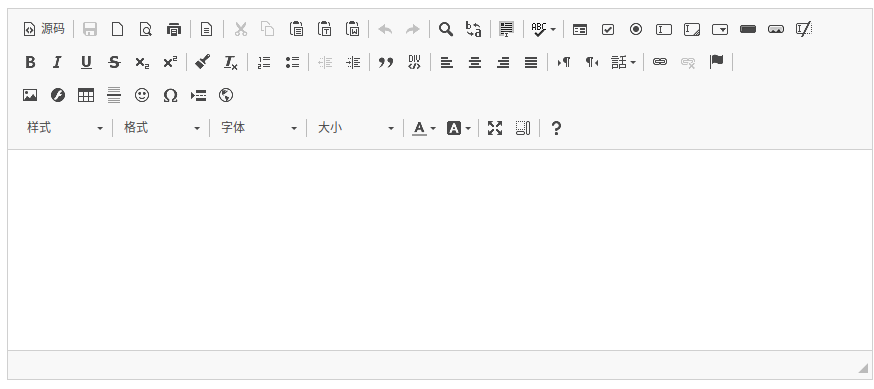This screenshot has width=874, height=389.
Task: Insert a form button
Action: pos(748,29)
